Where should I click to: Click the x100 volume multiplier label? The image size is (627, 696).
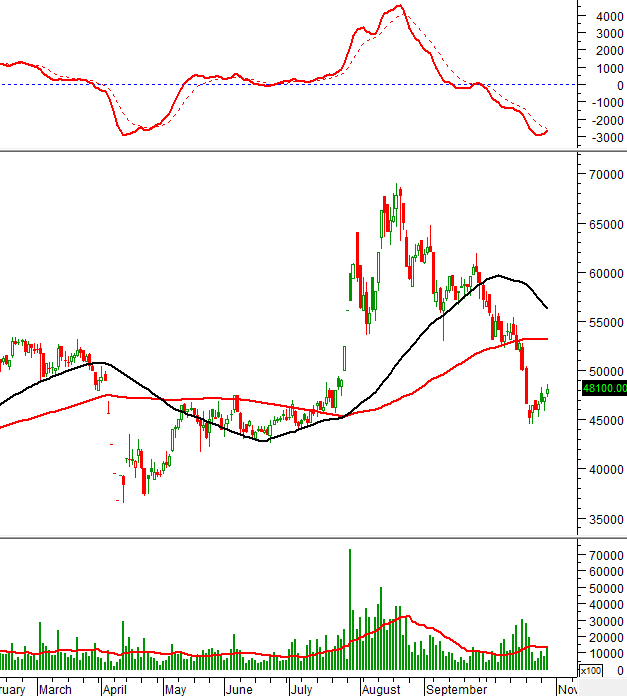pyautogui.click(x=591, y=670)
